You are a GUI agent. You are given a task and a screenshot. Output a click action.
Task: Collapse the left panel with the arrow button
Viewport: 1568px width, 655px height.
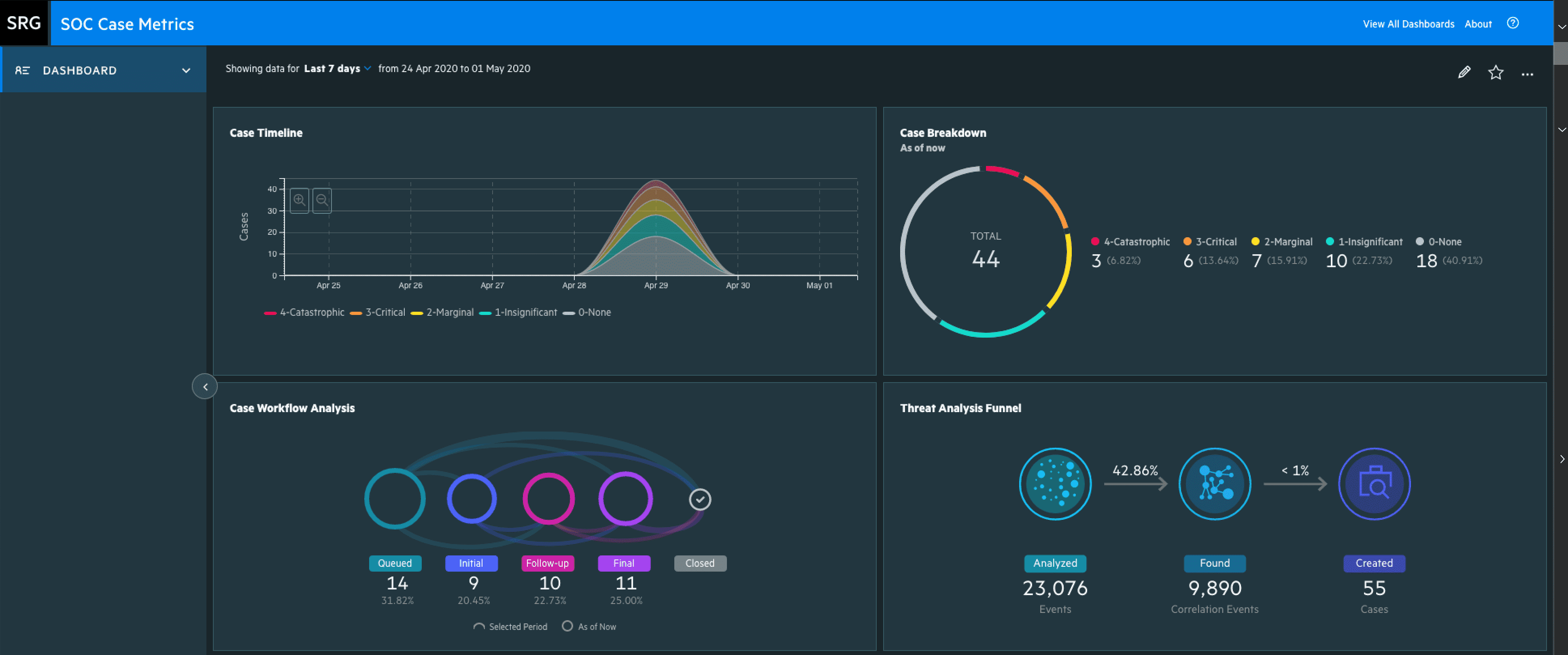pos(204,387)
